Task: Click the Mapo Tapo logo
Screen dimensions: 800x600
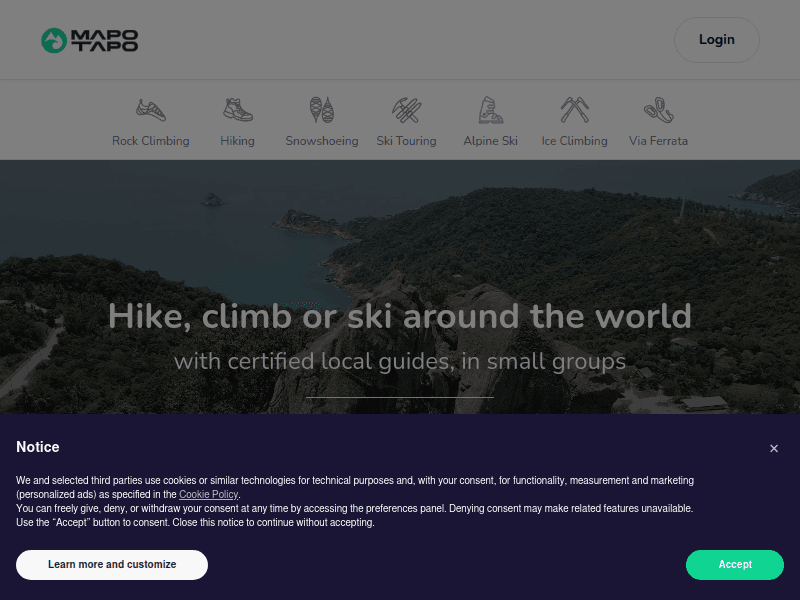Action: tap(90, 40)
